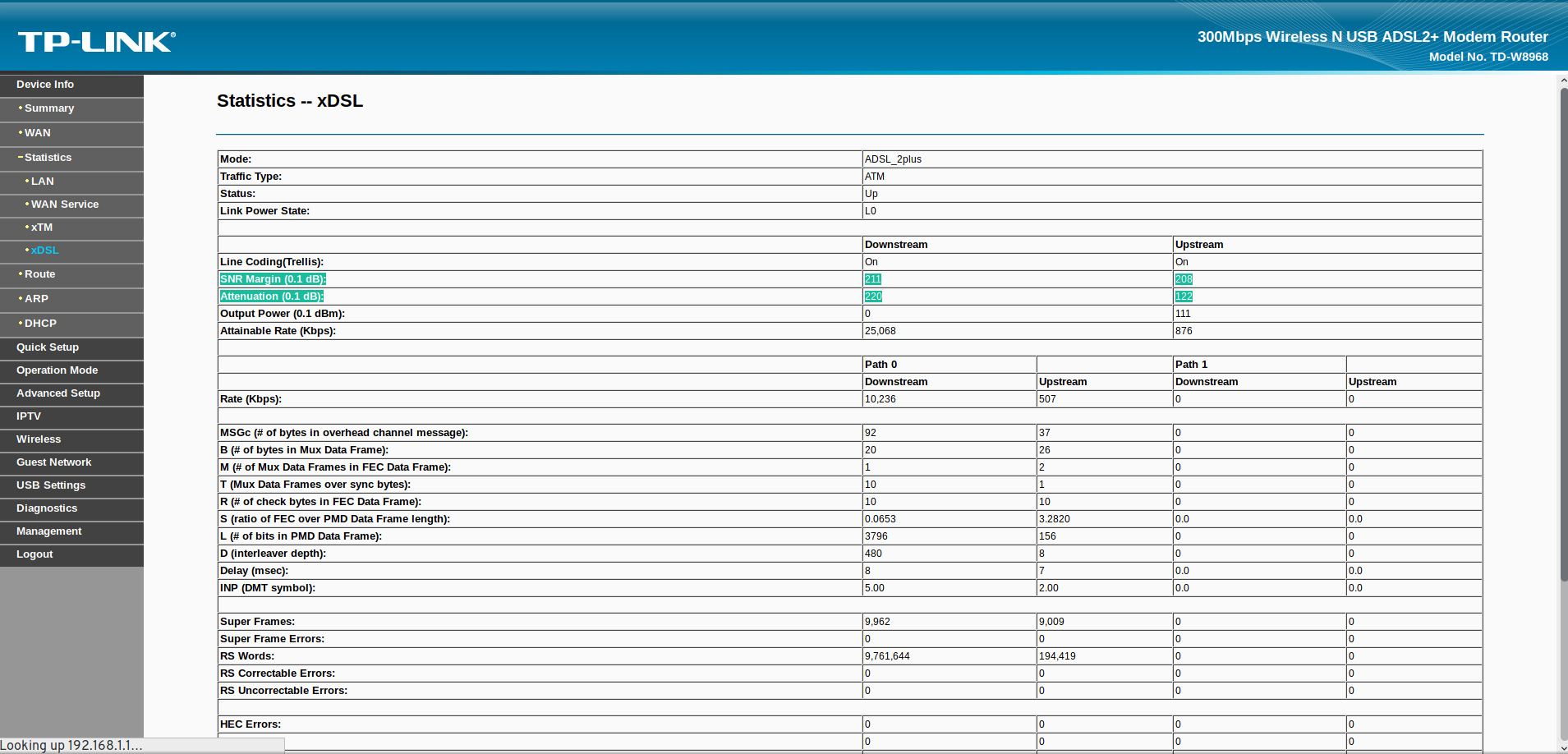The width and height of the screenshot is (1568, 754).
Task: Open USB Settings
Action: pos(51,485)
